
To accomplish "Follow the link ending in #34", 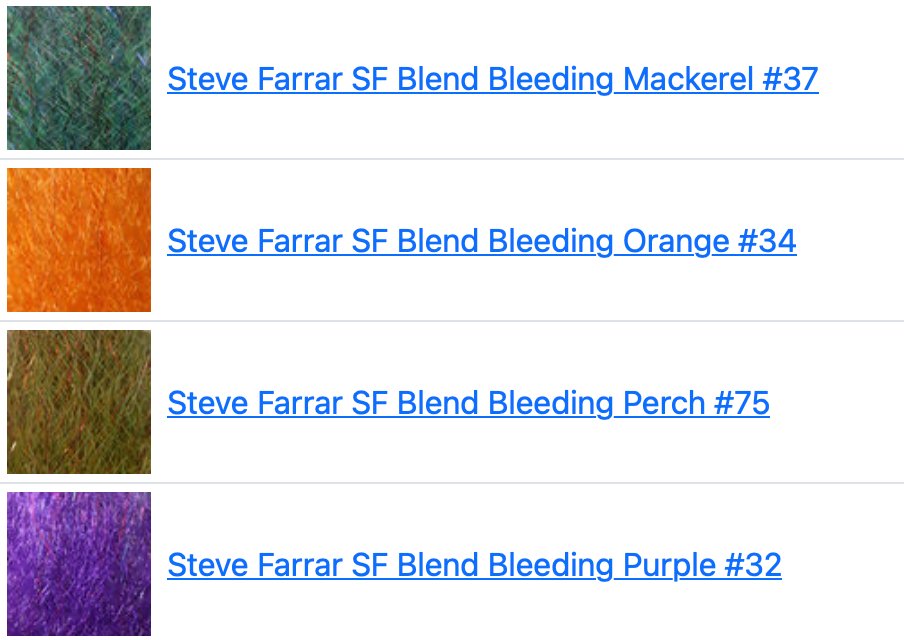I will click(x=481, y=241).
